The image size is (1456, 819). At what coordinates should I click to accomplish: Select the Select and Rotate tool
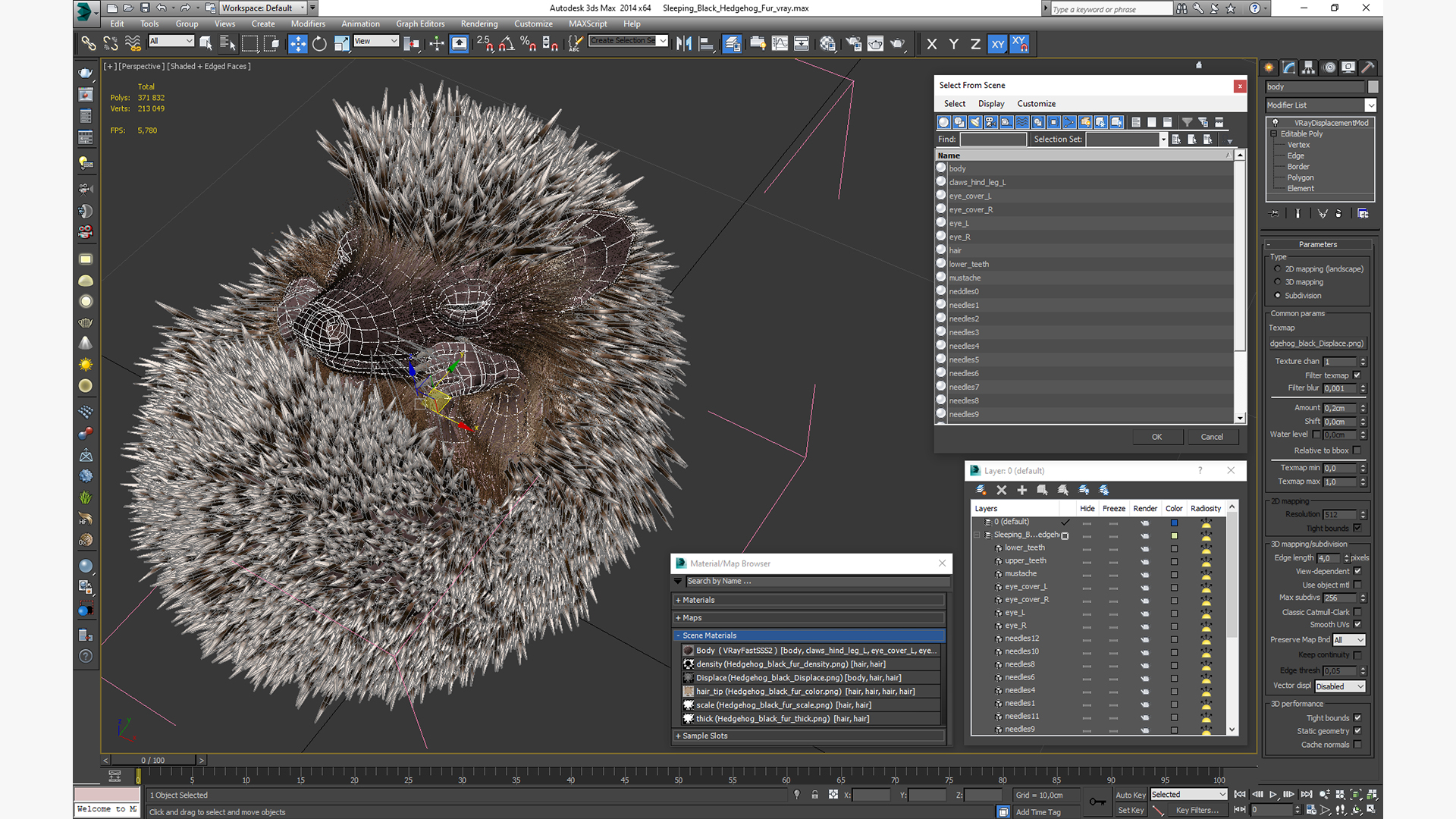coord(319,44)
